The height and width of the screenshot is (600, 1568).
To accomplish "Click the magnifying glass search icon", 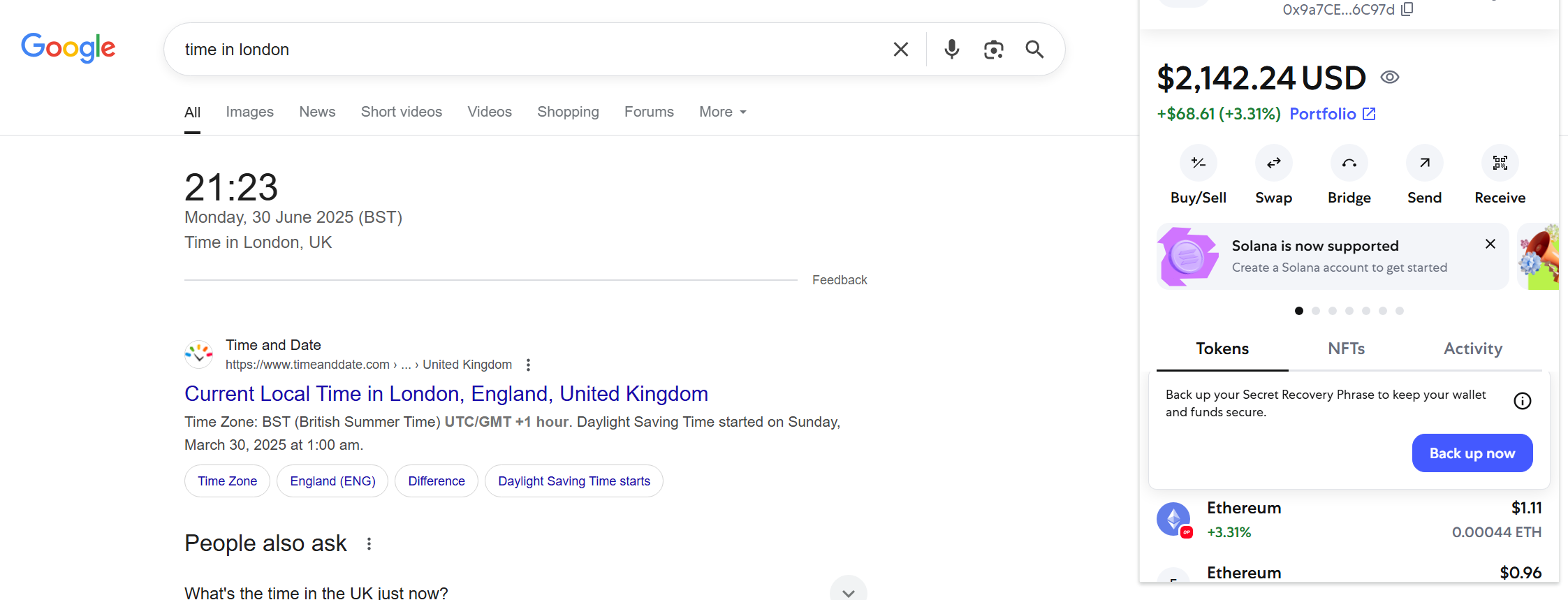I will pyautogui.click(x=1034, y=49).
